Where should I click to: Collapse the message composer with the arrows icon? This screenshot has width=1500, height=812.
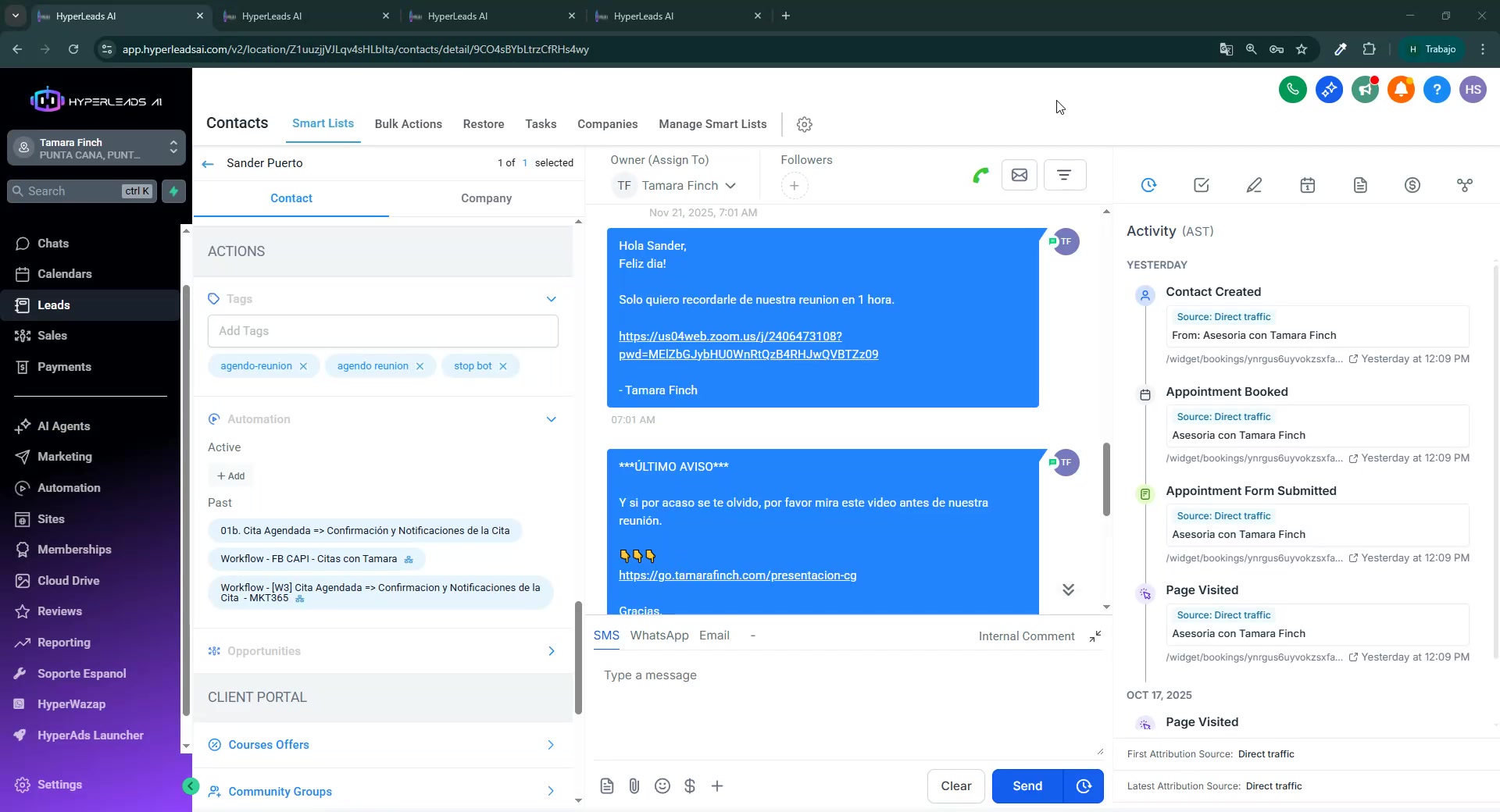(x=1095, y=636)
